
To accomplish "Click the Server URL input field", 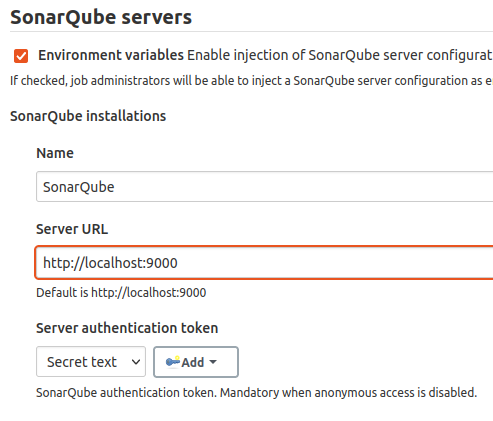I will tap(264, 263).
